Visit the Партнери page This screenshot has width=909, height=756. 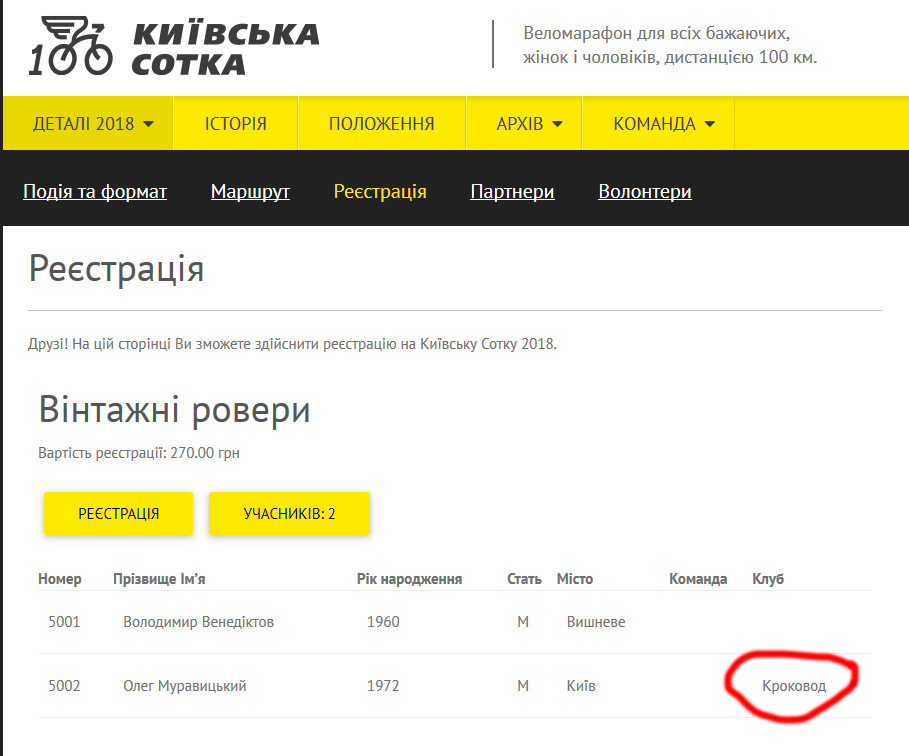tap(512, 191)
